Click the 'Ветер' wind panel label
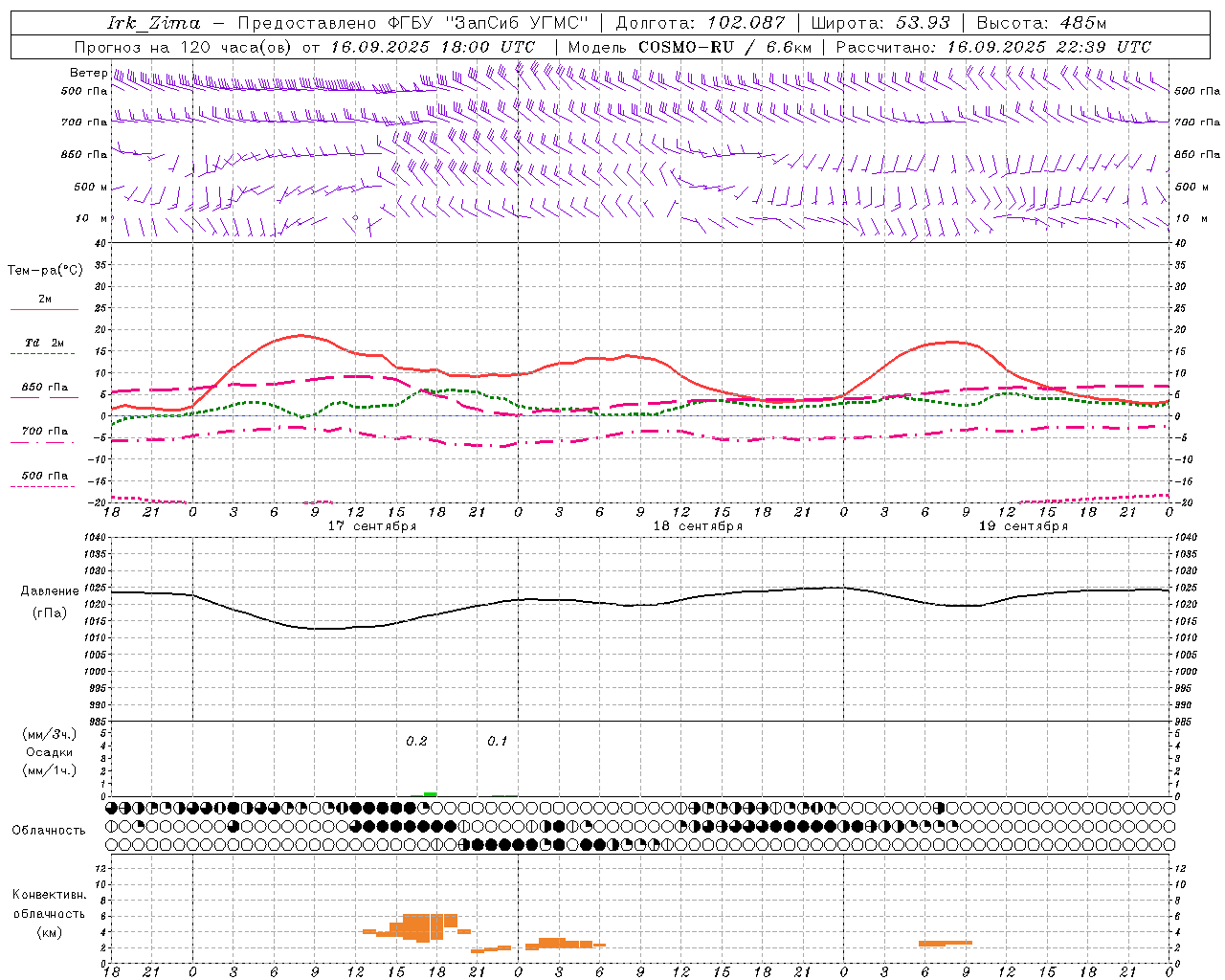 (89, 73)
